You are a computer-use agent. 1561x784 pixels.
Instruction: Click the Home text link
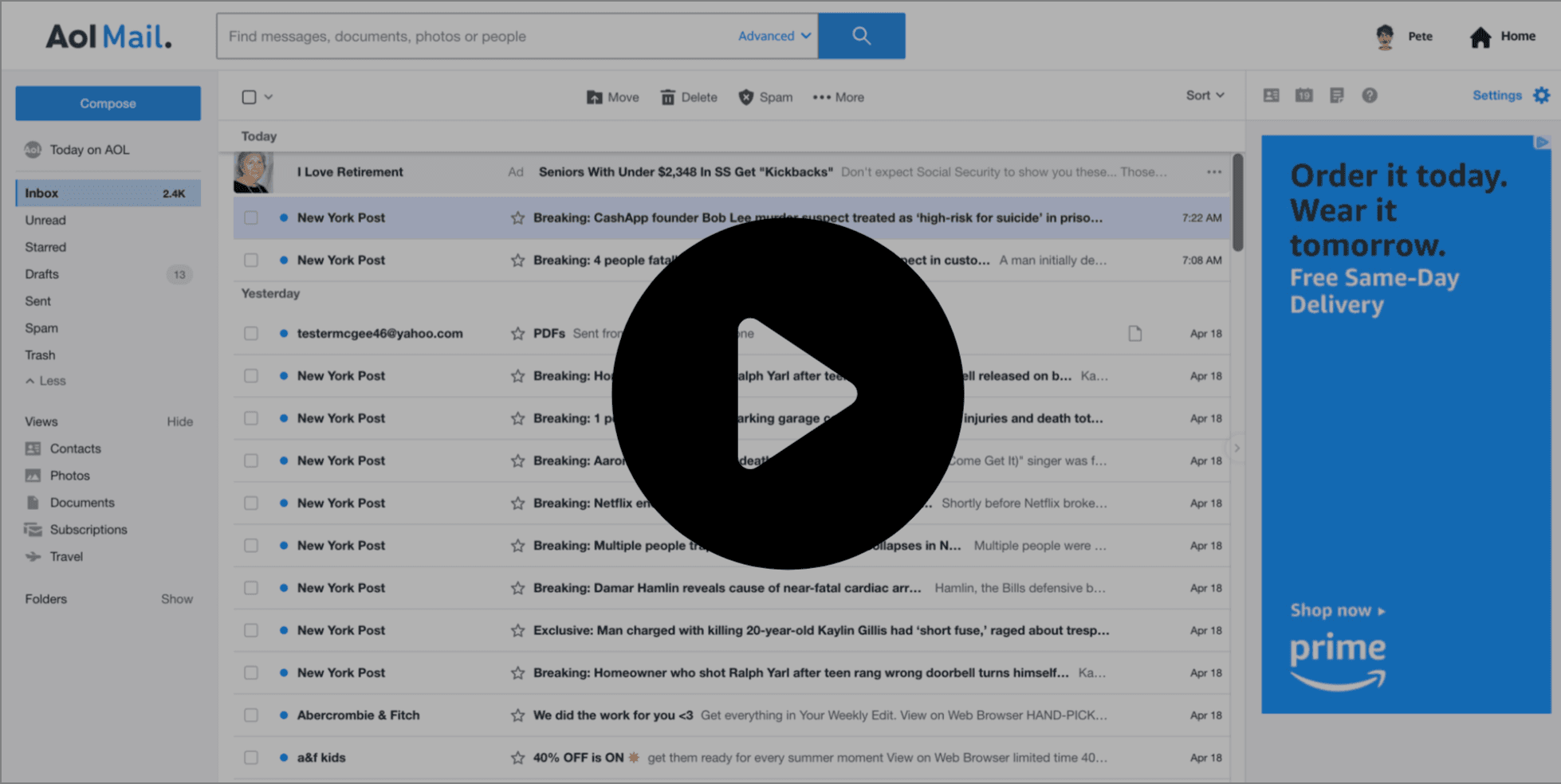(1518, 37)
